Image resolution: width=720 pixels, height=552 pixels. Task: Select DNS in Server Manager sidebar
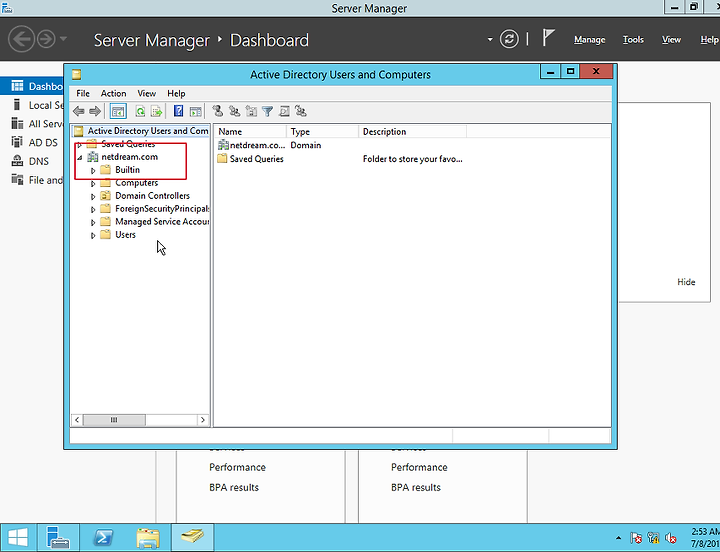[32, 161]
